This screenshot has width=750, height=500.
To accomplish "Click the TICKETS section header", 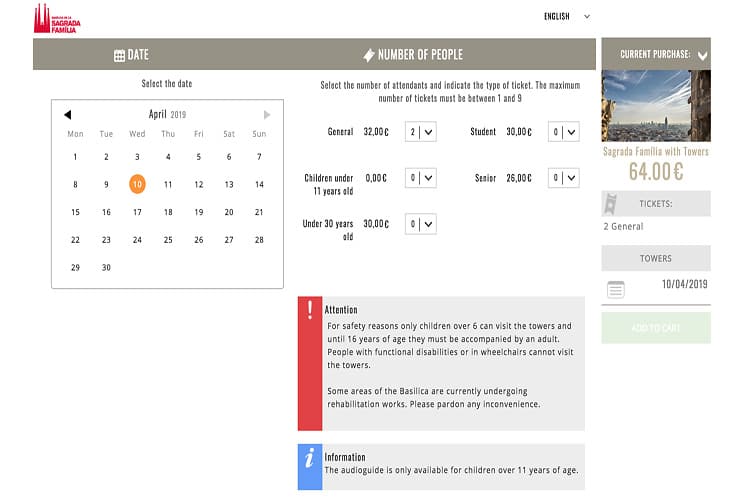I will coord(656,204).
